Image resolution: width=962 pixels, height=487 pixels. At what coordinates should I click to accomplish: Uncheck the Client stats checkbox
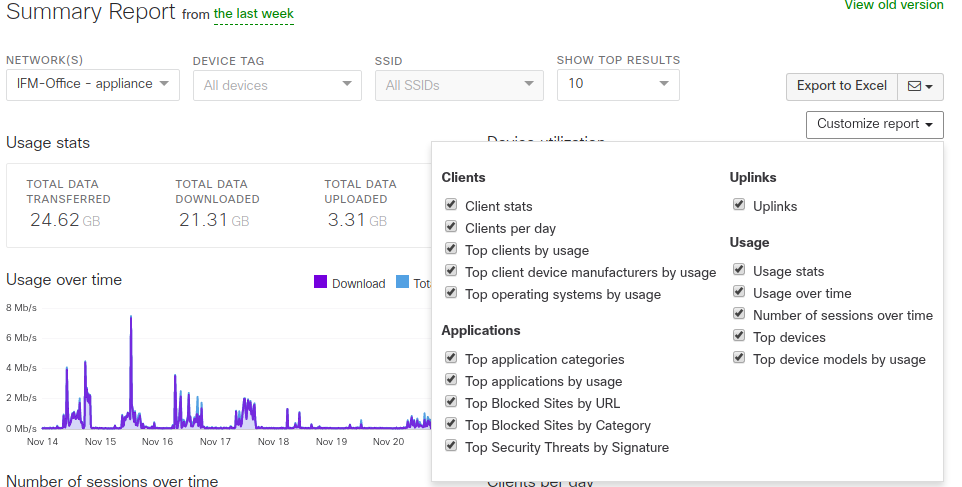pyautogui.click(x=451, y=204)
